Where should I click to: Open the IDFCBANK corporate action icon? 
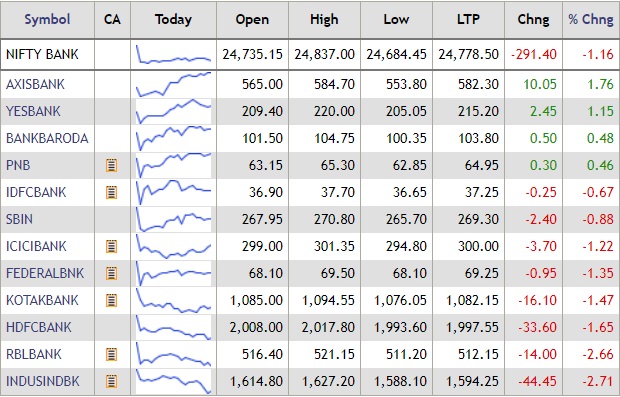click(112, 192)
